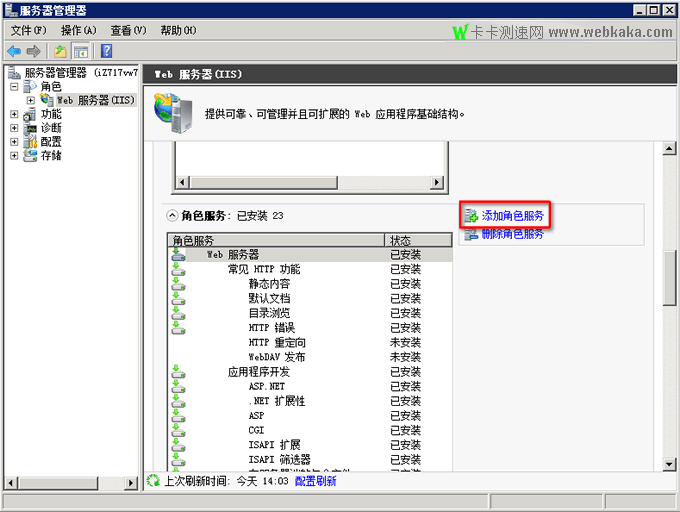Screen dimensions: 680x512
Task: Click the 添加角色服务 link
Action: pyautogui.click(x=512, y=215)
